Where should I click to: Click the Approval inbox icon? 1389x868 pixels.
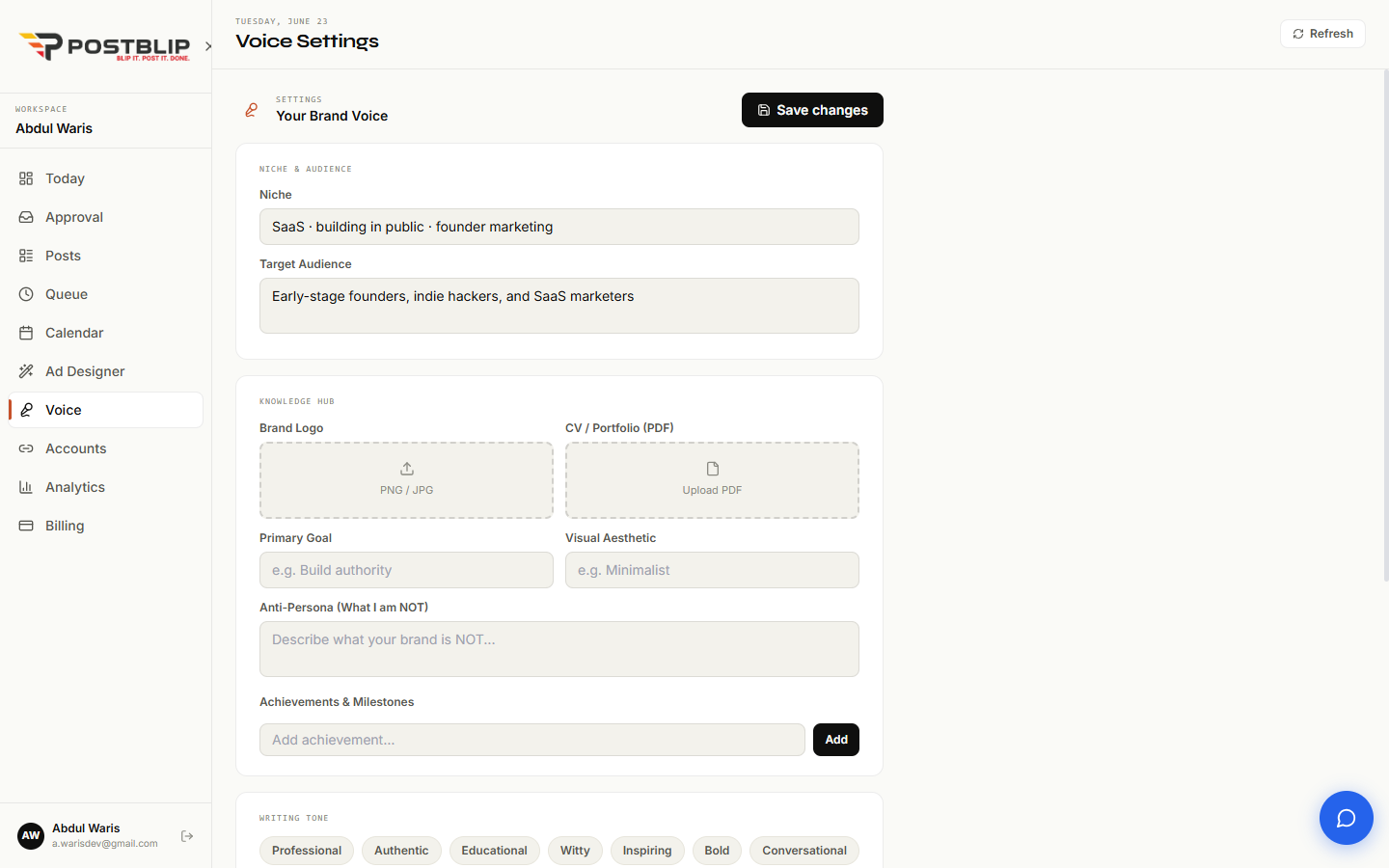click(x=26, y=217)
